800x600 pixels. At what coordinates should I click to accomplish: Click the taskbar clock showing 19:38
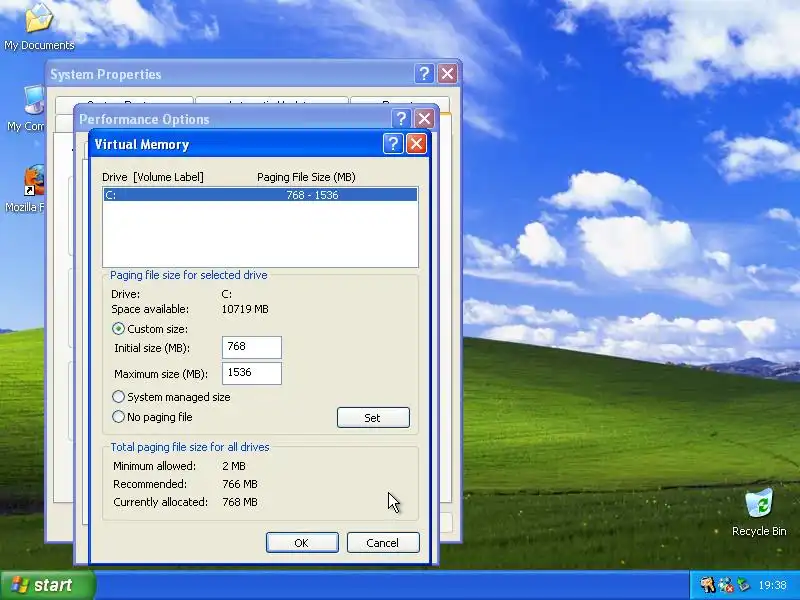(772, 585)
